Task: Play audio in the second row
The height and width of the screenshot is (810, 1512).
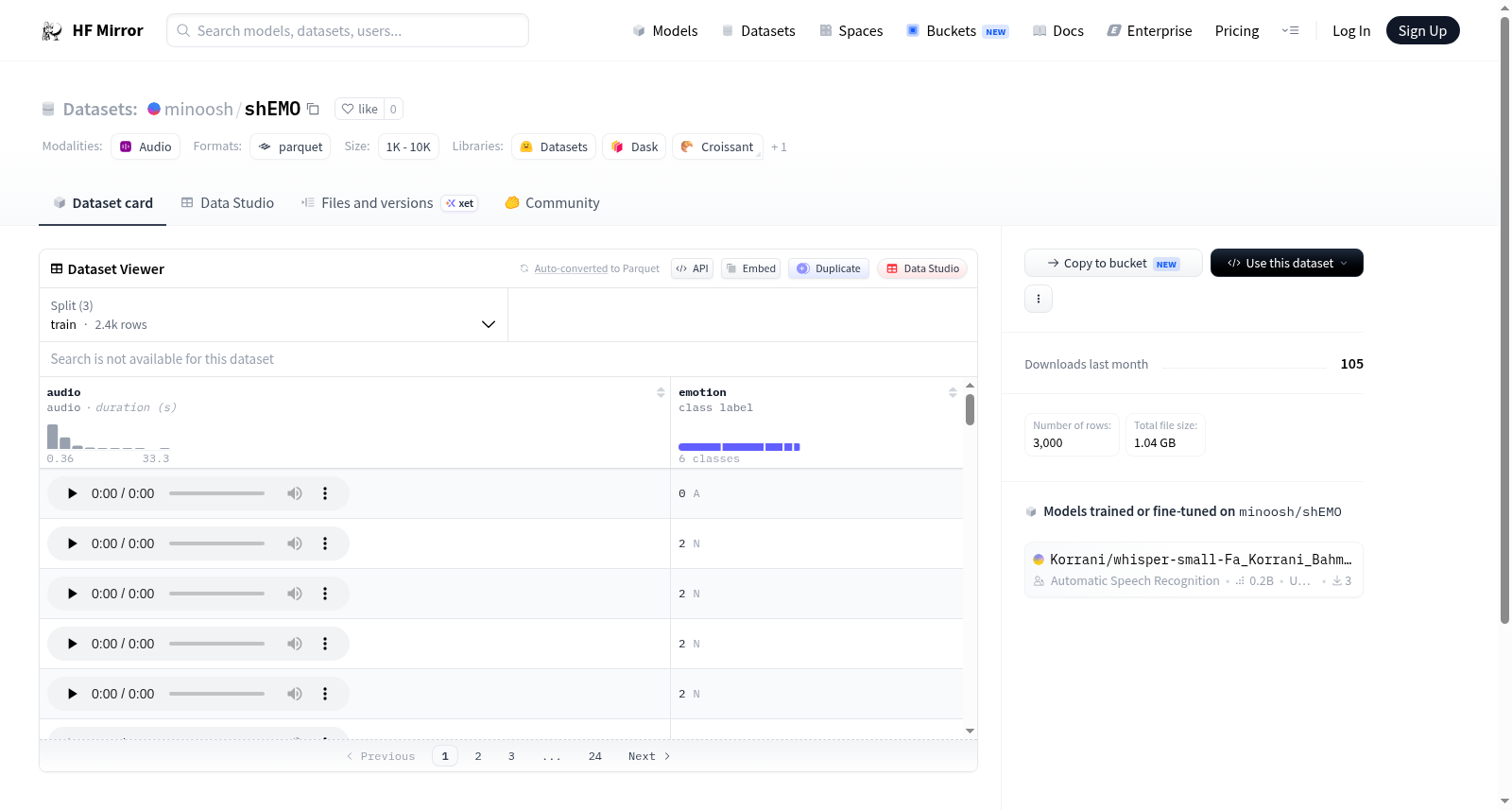Action: click(73, 543)
